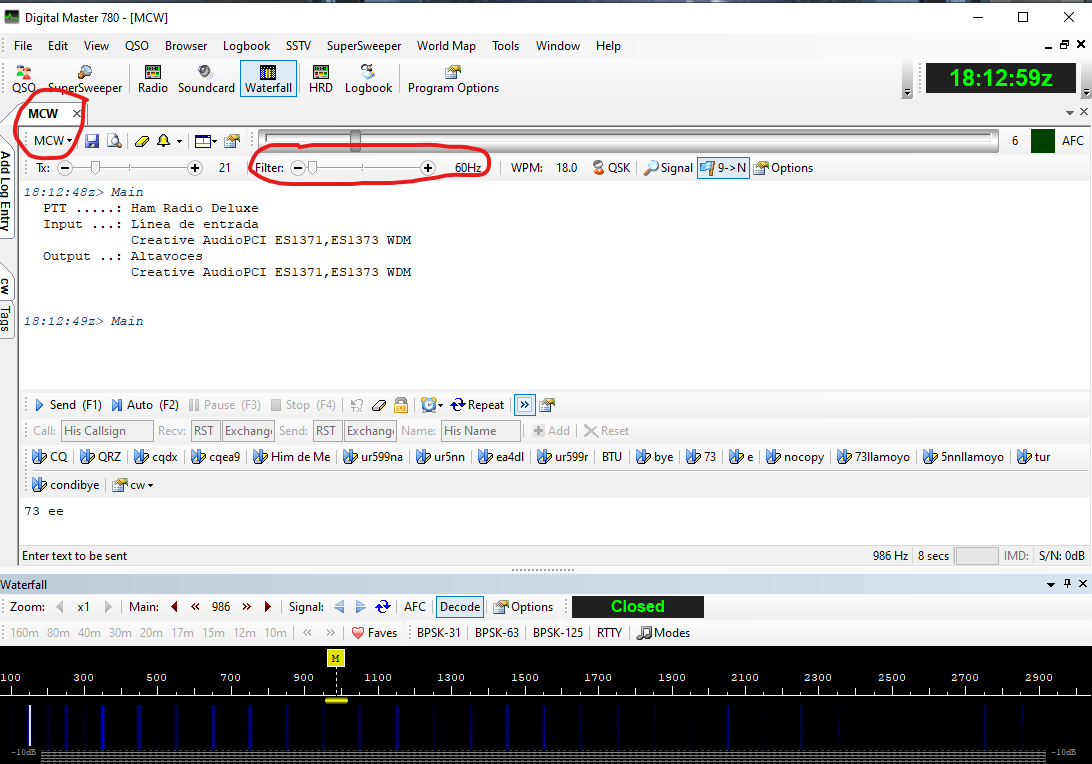1092x764 pixels.
Task: Toggle Auto (F2) sending
Action: 145,405
